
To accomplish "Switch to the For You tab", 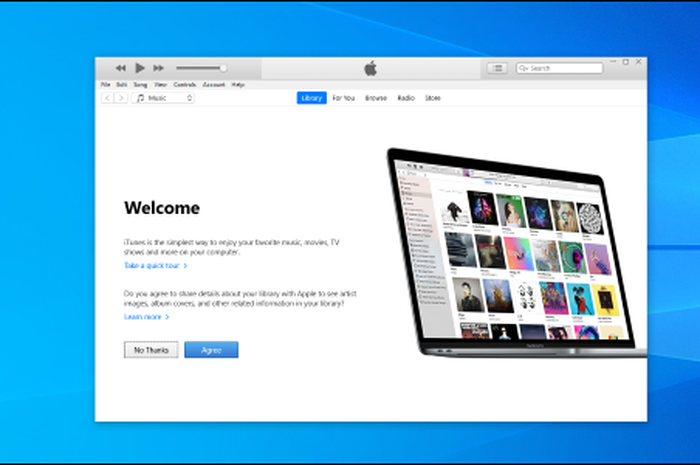I will [x=343, y=98].
